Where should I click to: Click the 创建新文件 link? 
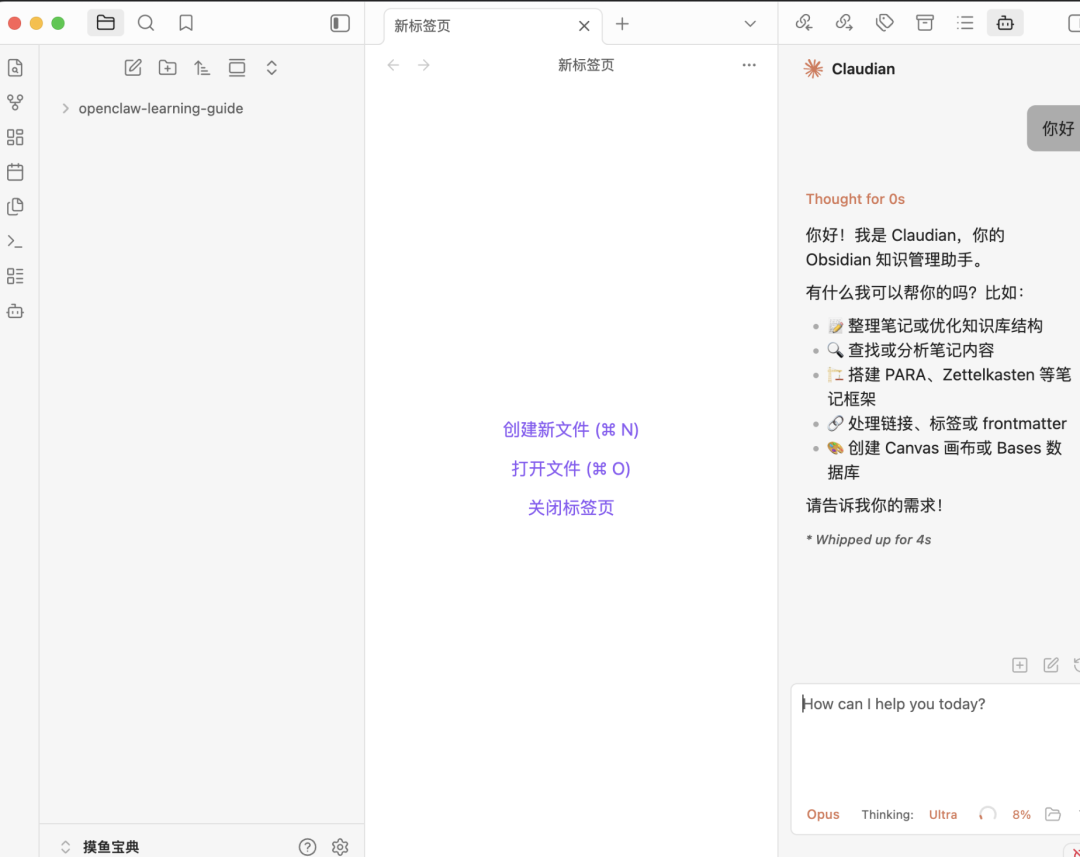click(x=571, y=429)
